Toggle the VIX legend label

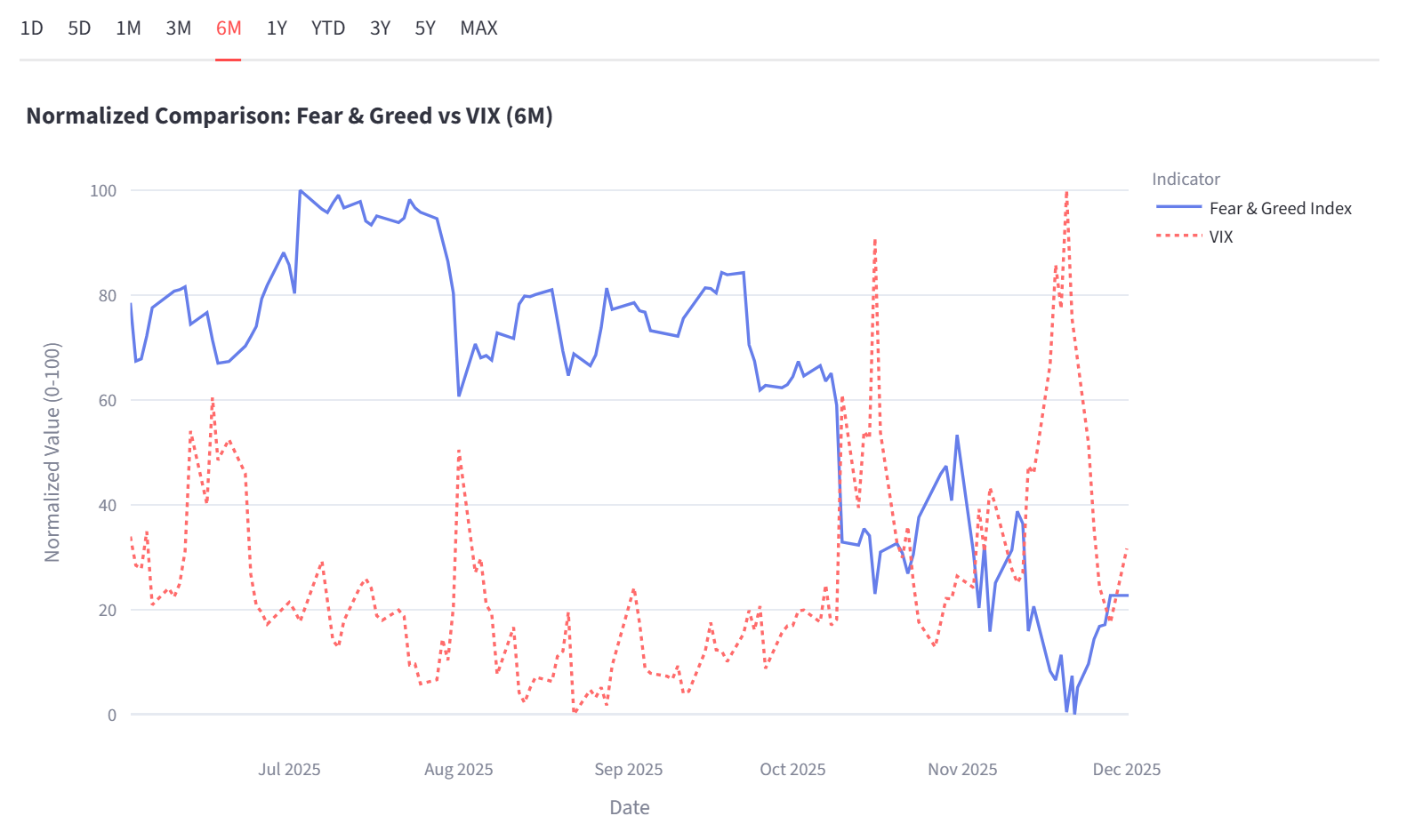1221,237
